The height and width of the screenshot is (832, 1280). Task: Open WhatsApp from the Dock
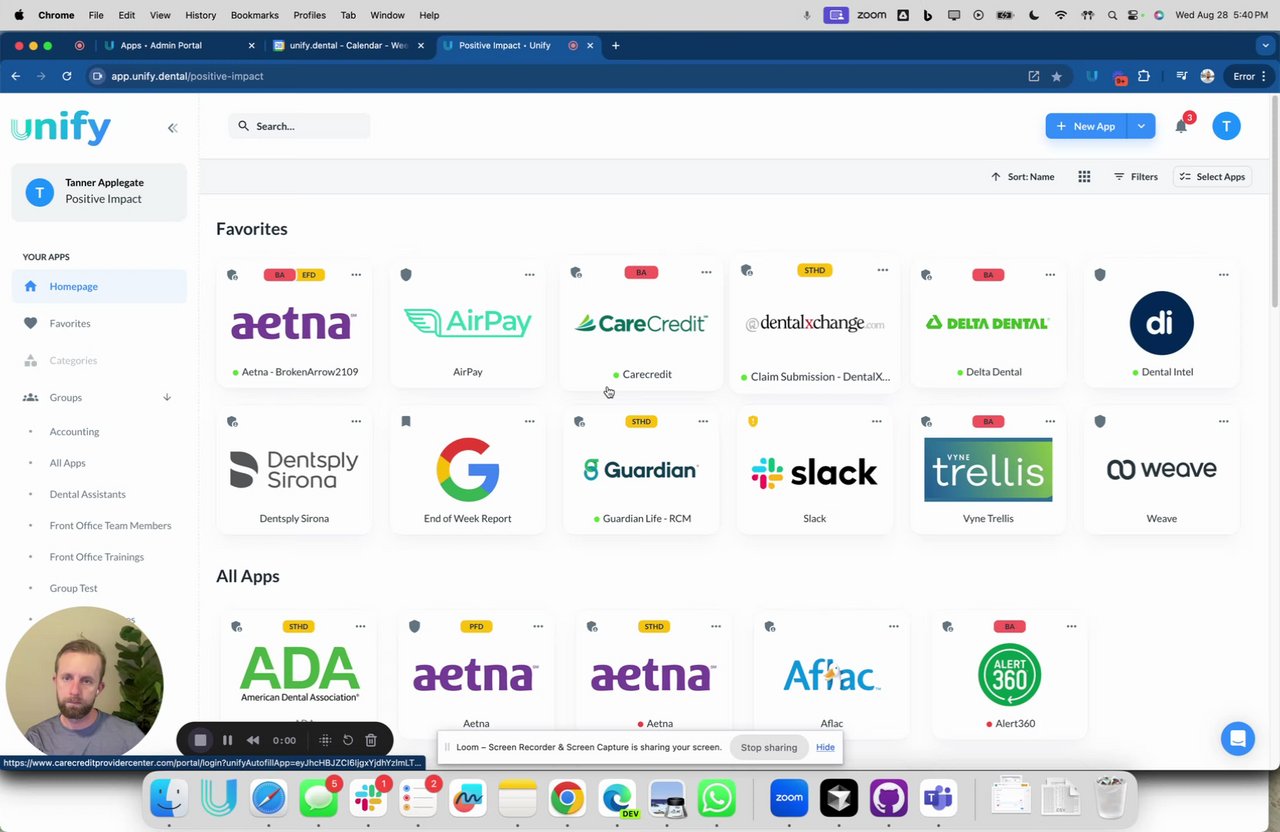click(716, 798)
